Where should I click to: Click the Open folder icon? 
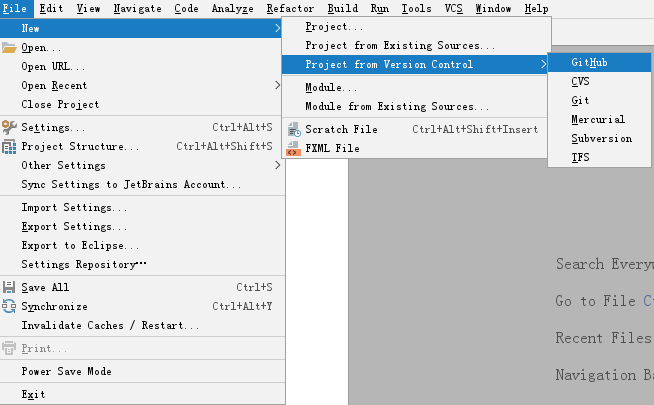[10, 47]
